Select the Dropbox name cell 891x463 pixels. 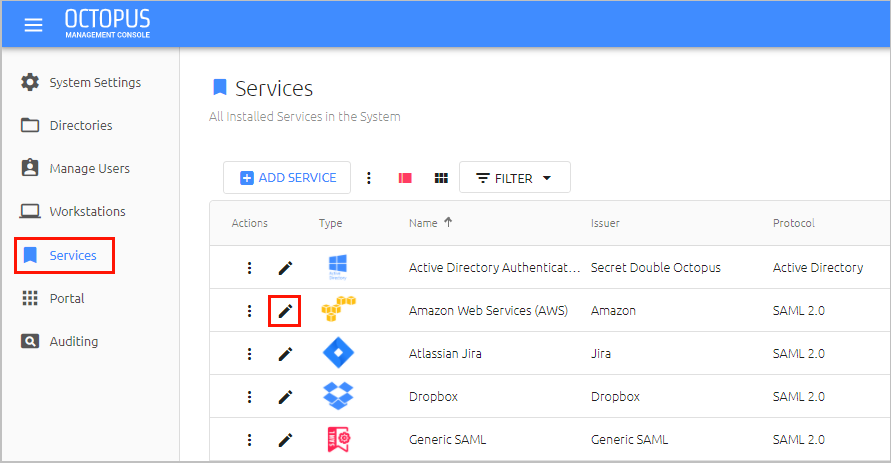(x=433, y=397)
